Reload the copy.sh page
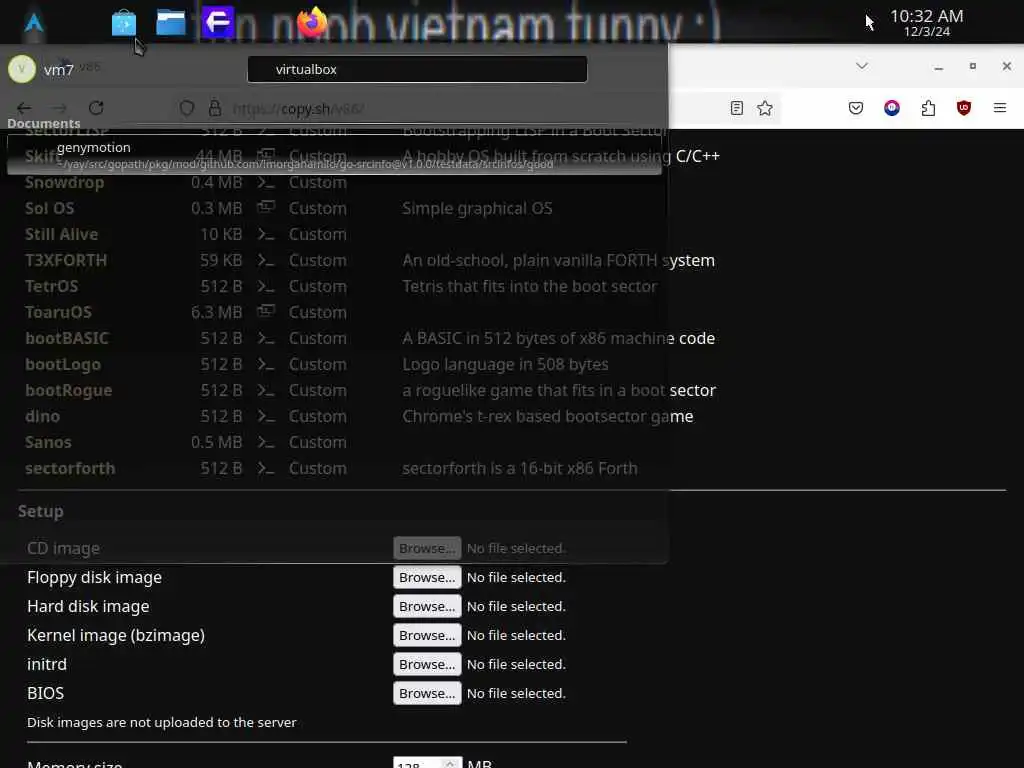Image resolution: width=1024 pixels, height=768 pixels. (96, 108)
